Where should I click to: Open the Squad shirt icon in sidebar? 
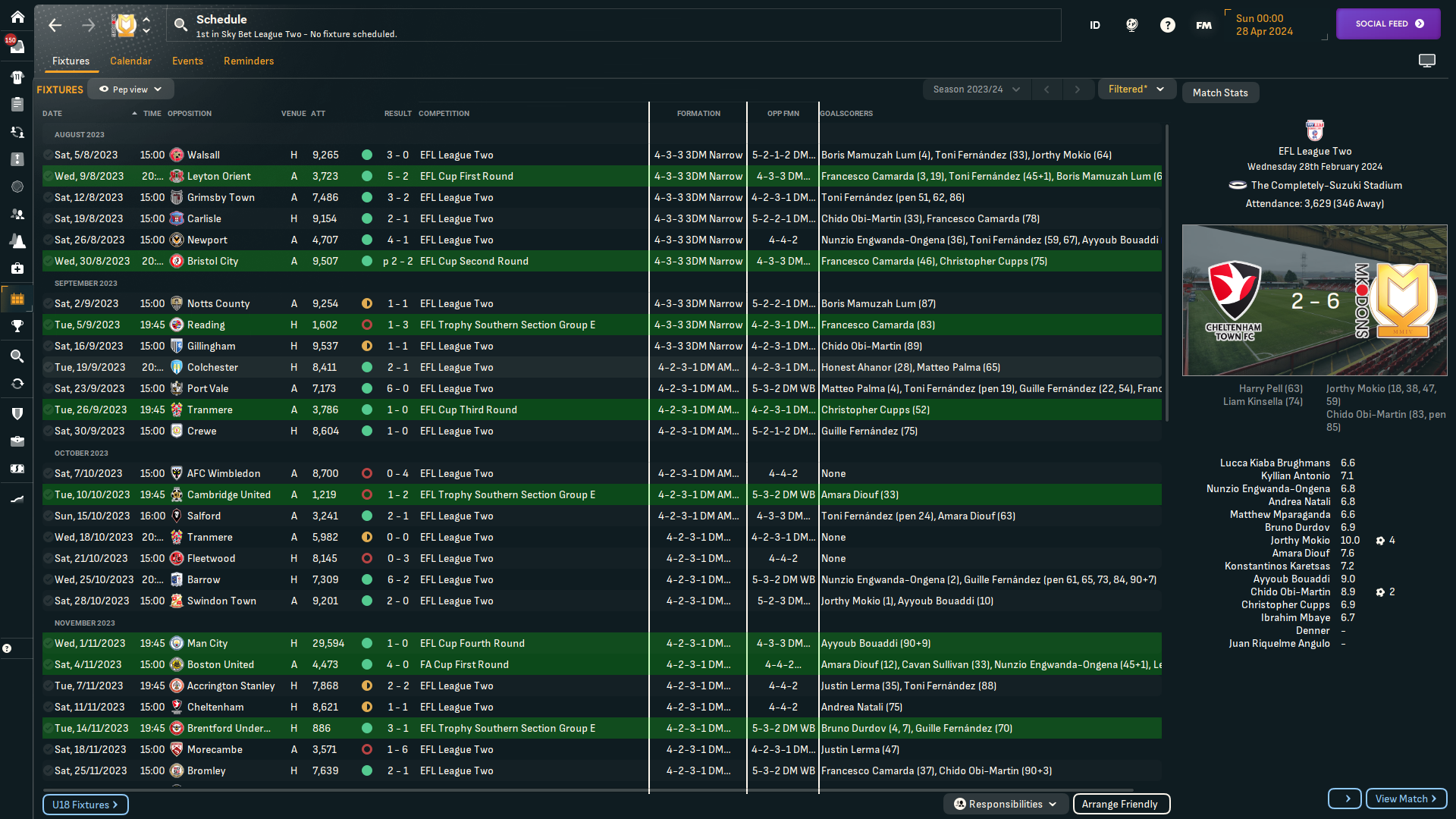click(17, 77)
